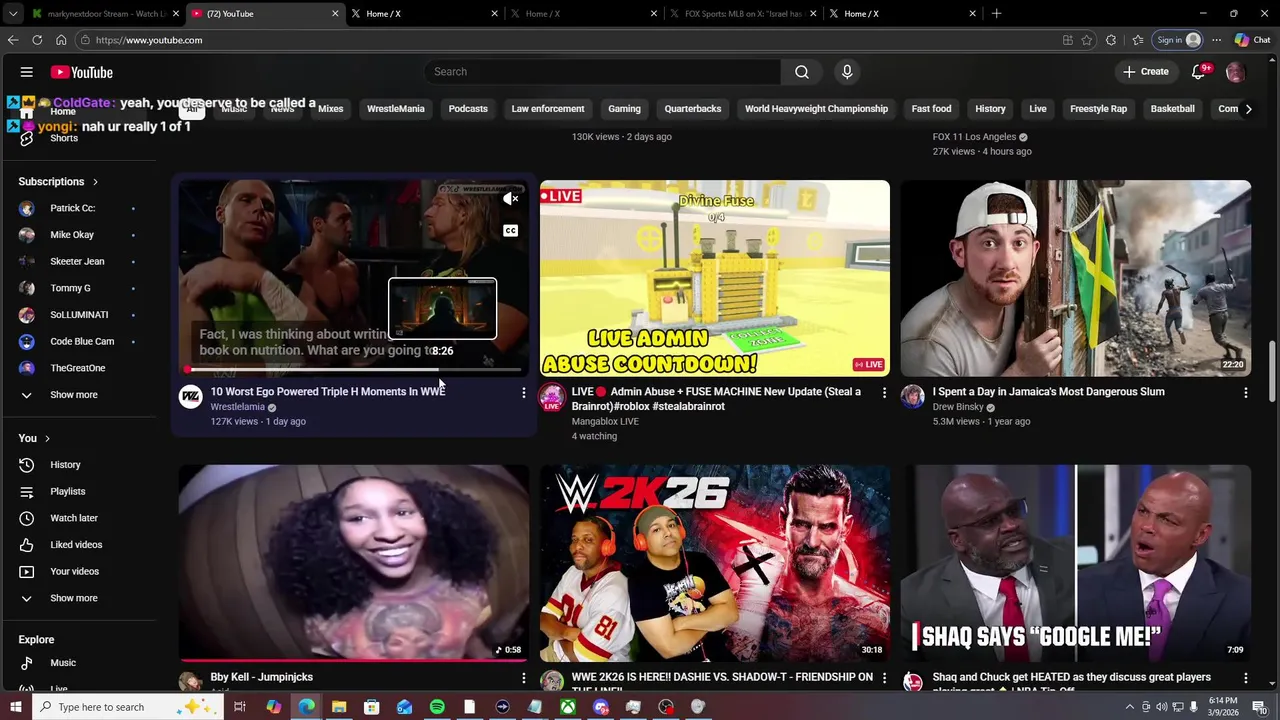
Task: Click the browser address bar
Action: point(570,40)
